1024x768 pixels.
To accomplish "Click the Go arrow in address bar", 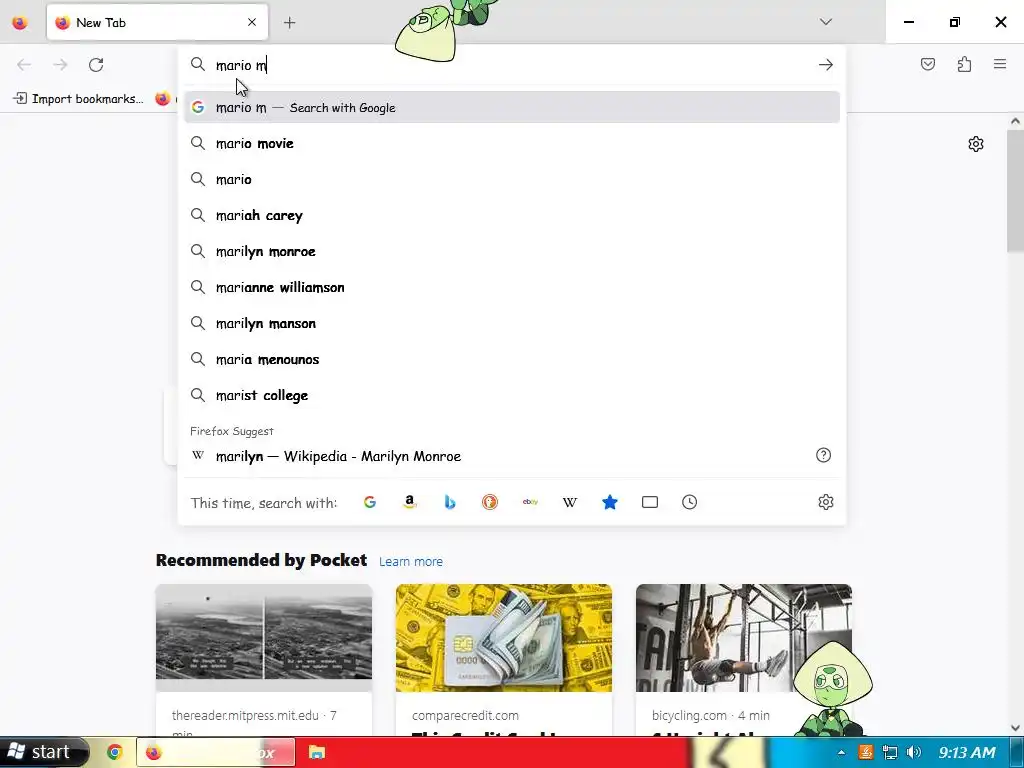I will tap(825, 65).
